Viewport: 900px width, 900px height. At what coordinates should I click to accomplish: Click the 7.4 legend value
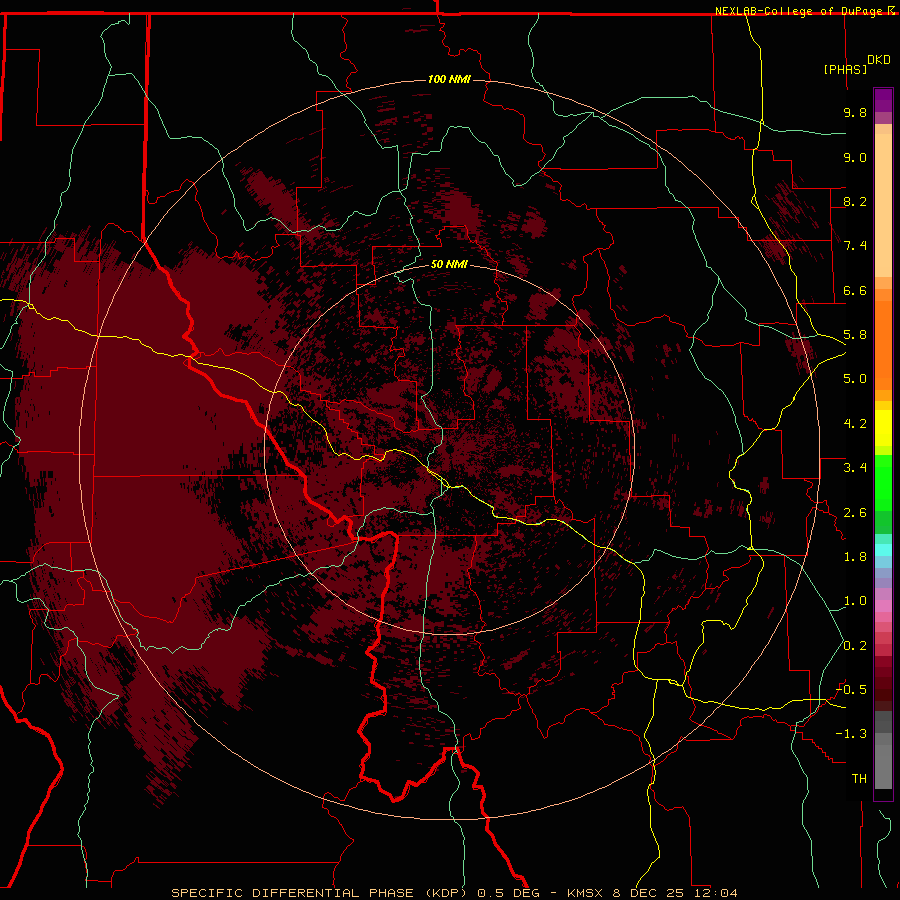point(855,246)
